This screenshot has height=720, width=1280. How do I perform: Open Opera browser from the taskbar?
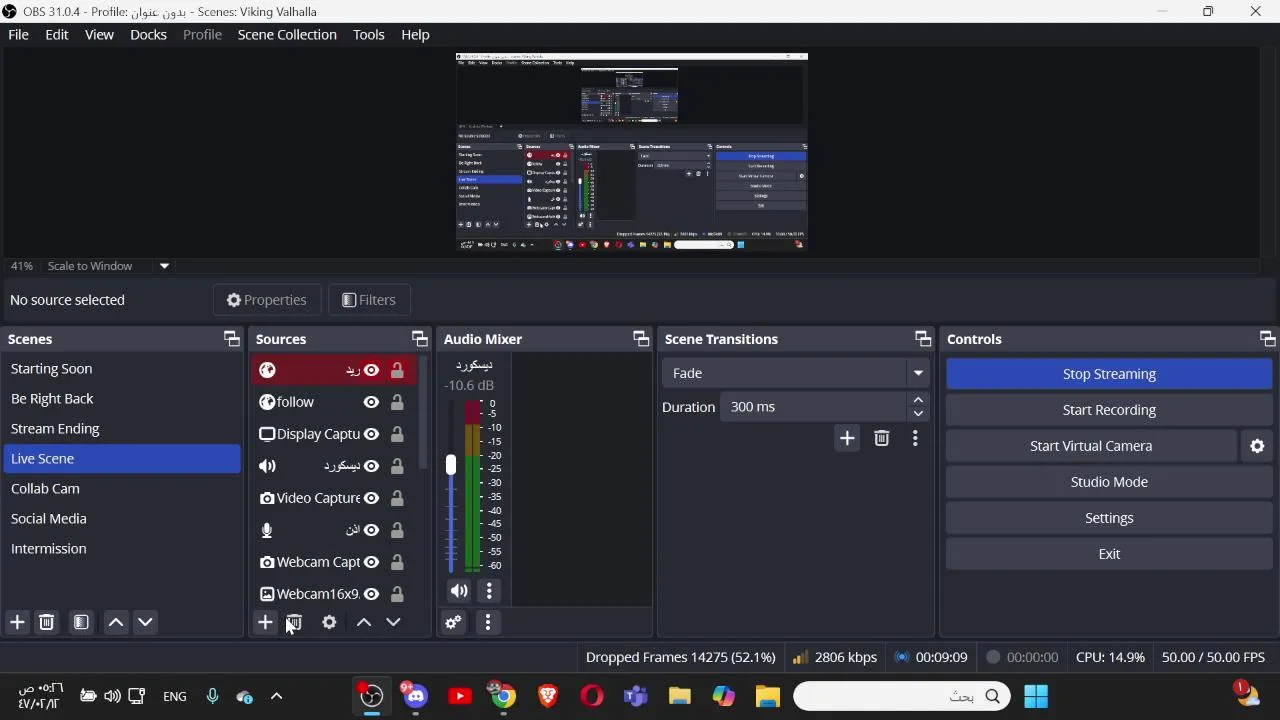(x=592, y=696)
